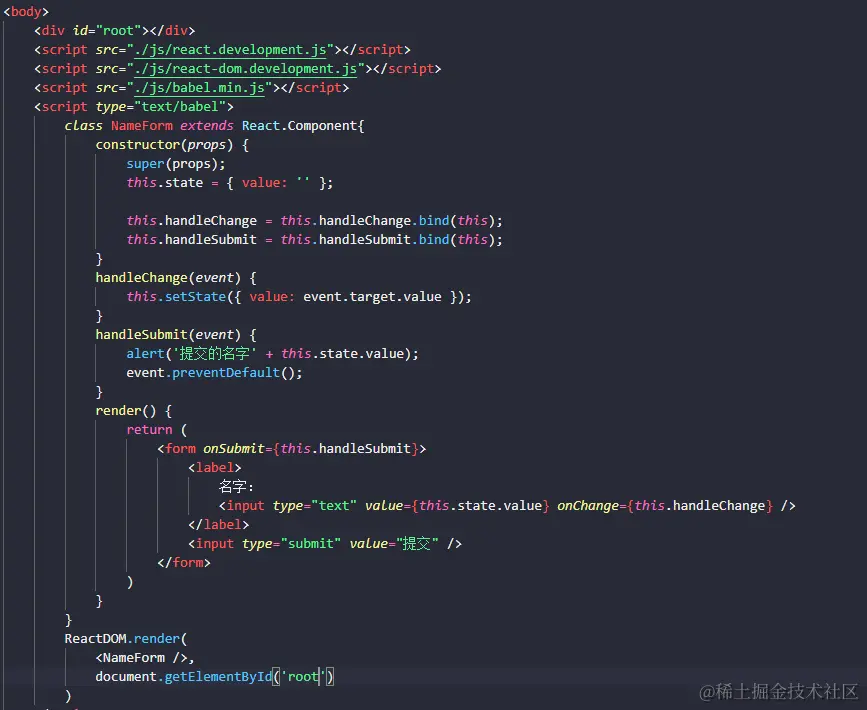Select the setState call
This screenshot has height=710, width=867.
196,296
